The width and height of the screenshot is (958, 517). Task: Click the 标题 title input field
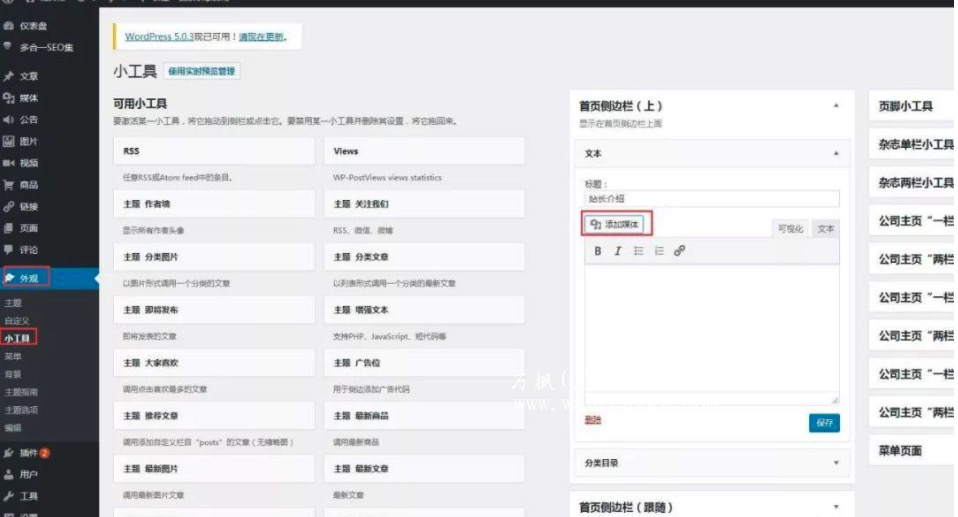coord(710,198)
